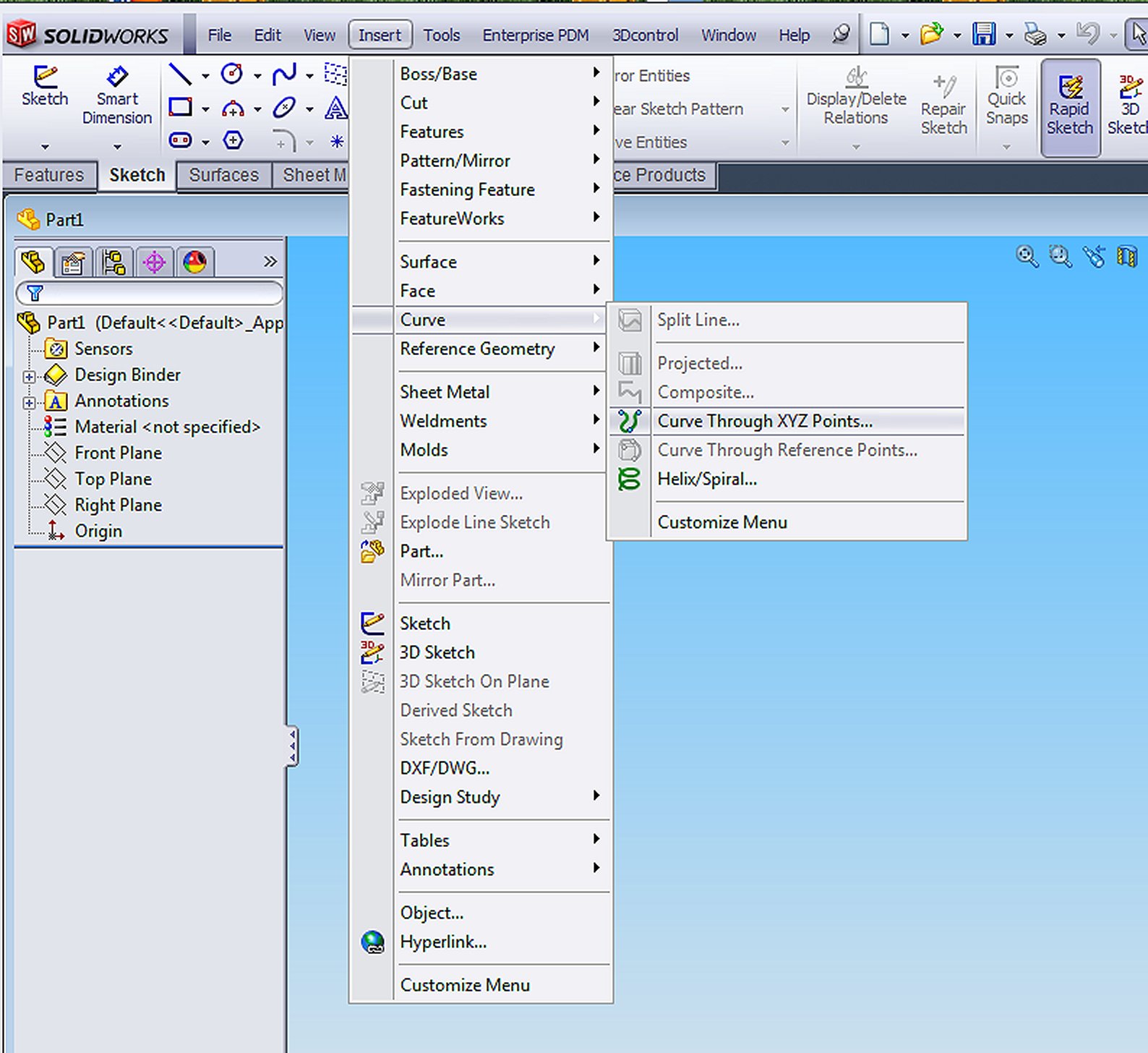Viewport: 1148px width, 1053px height.
Task: Choose 3D Sketch from Insert menu
Action: [481, 652]
